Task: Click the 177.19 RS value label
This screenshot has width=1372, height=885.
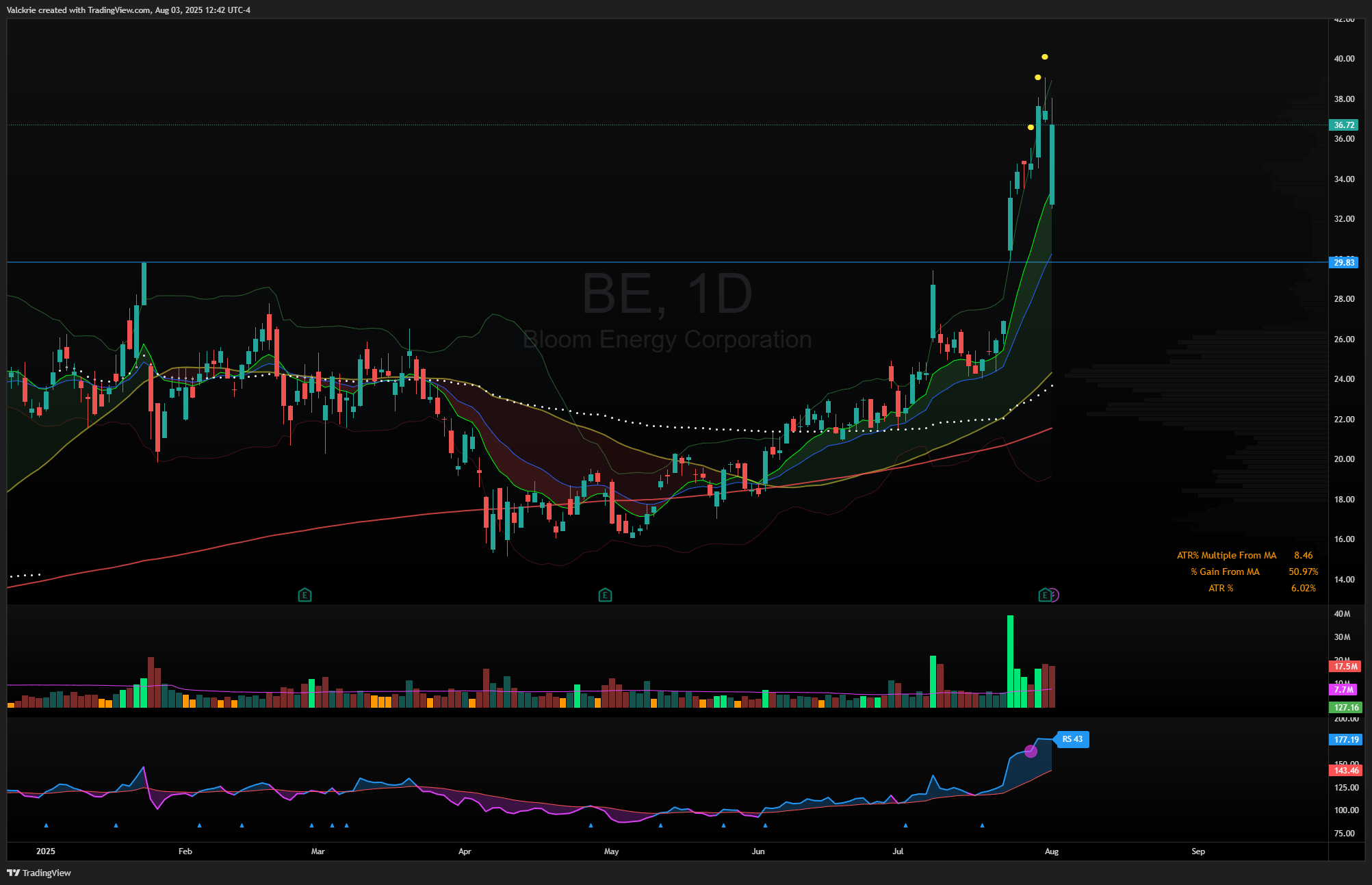Action: [1345, 740]
